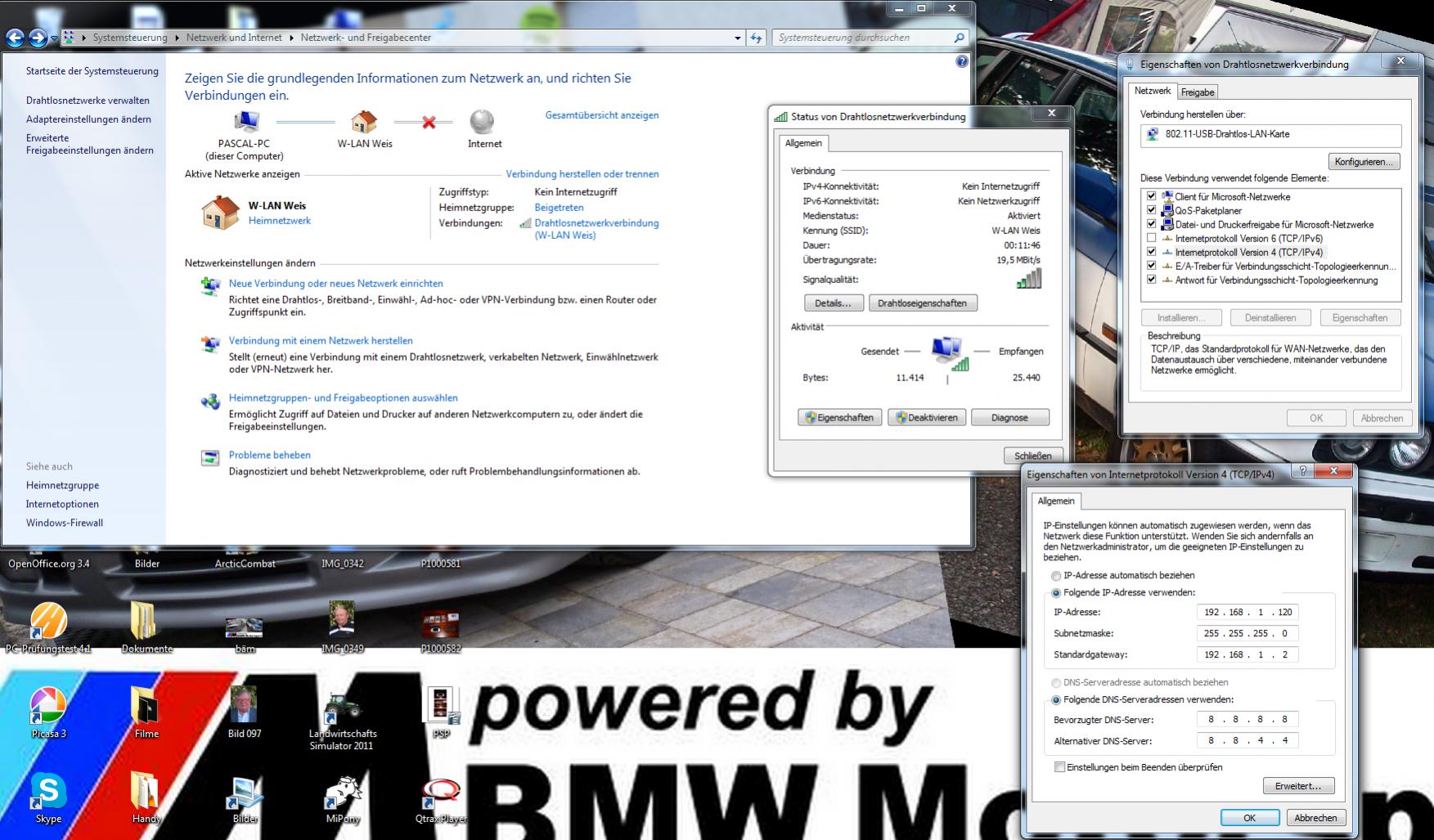The width and height of the screenshot is (1434, 840).
Task: Click Details... button in Status dialog
Action: click(x=833, y=303)
